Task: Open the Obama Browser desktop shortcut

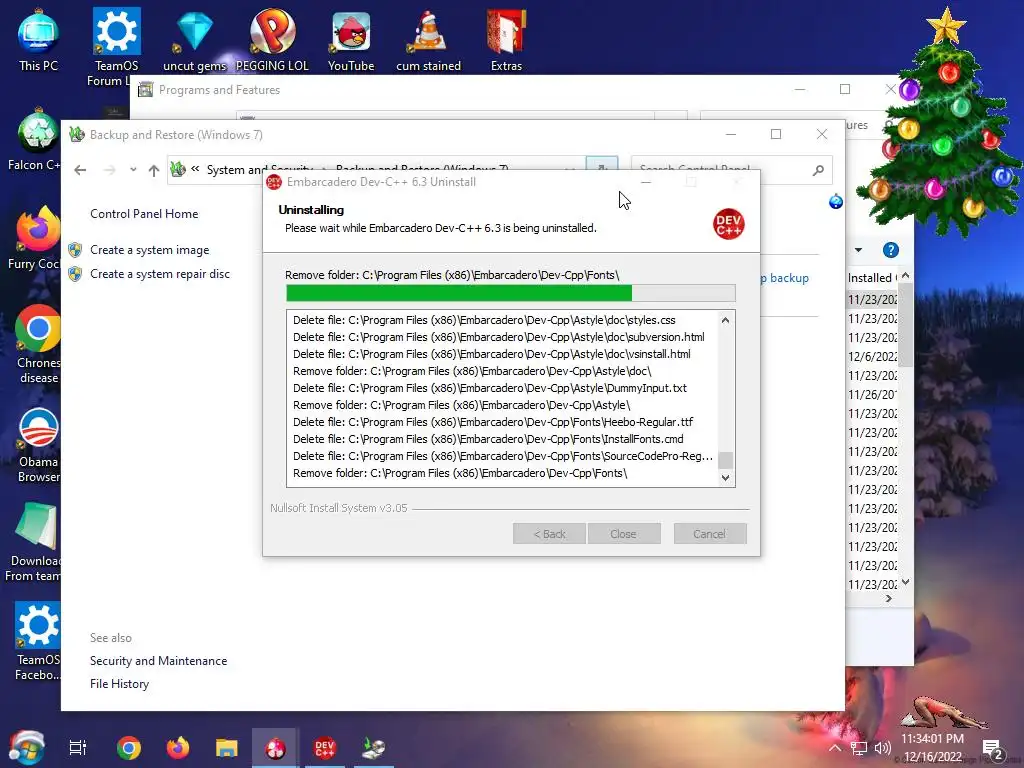Action: pyautogui.click(x=38, y=445)
